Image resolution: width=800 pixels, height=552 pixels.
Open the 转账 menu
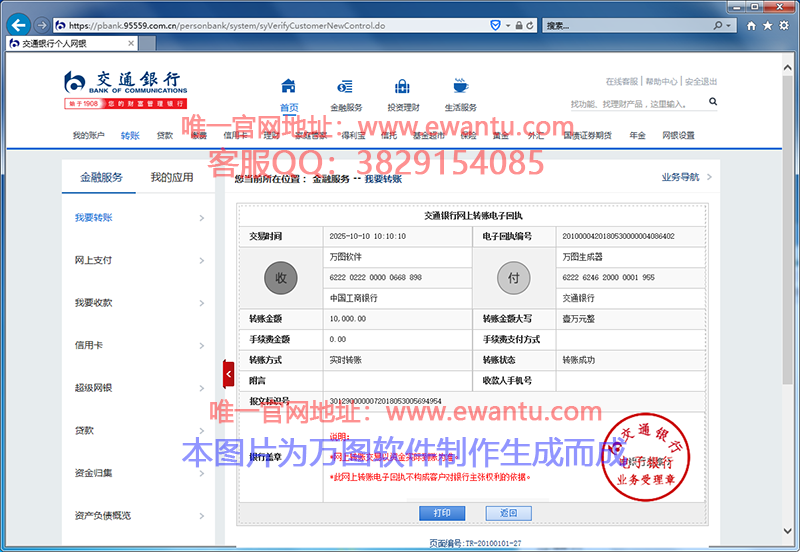[x=130, y=135]
